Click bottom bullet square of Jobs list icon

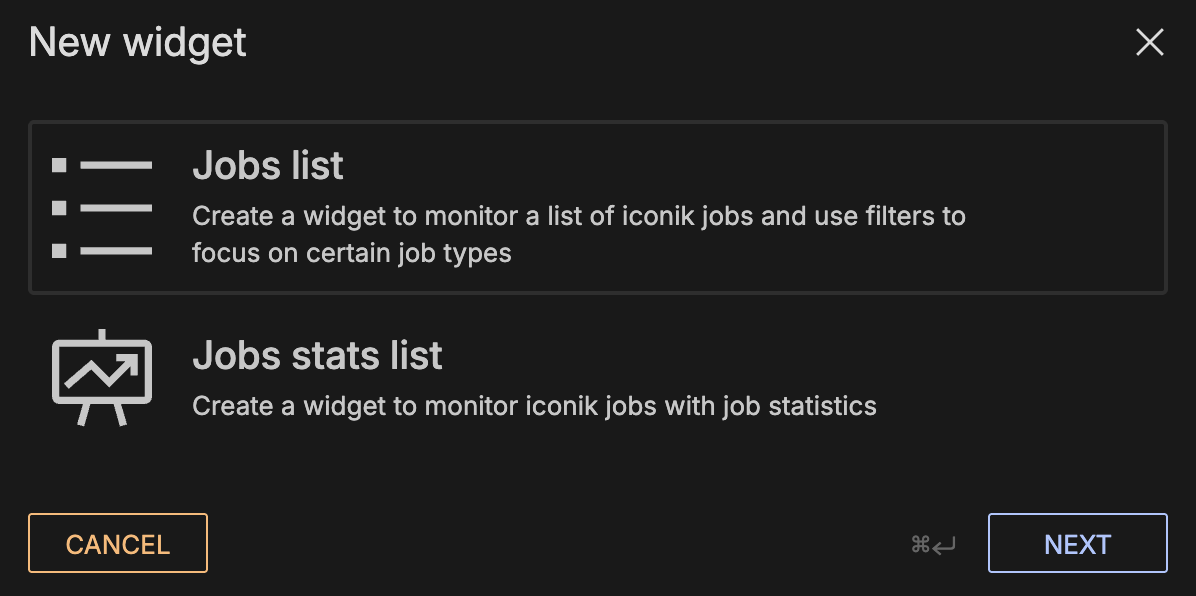click(x=59, y=251)
